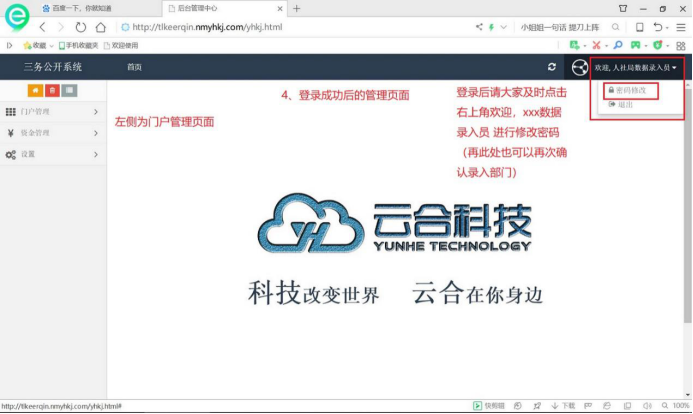Click the green translate extension icon
Image resolution: width=693 pixels, height=414 pixels.
pos(574,45)
